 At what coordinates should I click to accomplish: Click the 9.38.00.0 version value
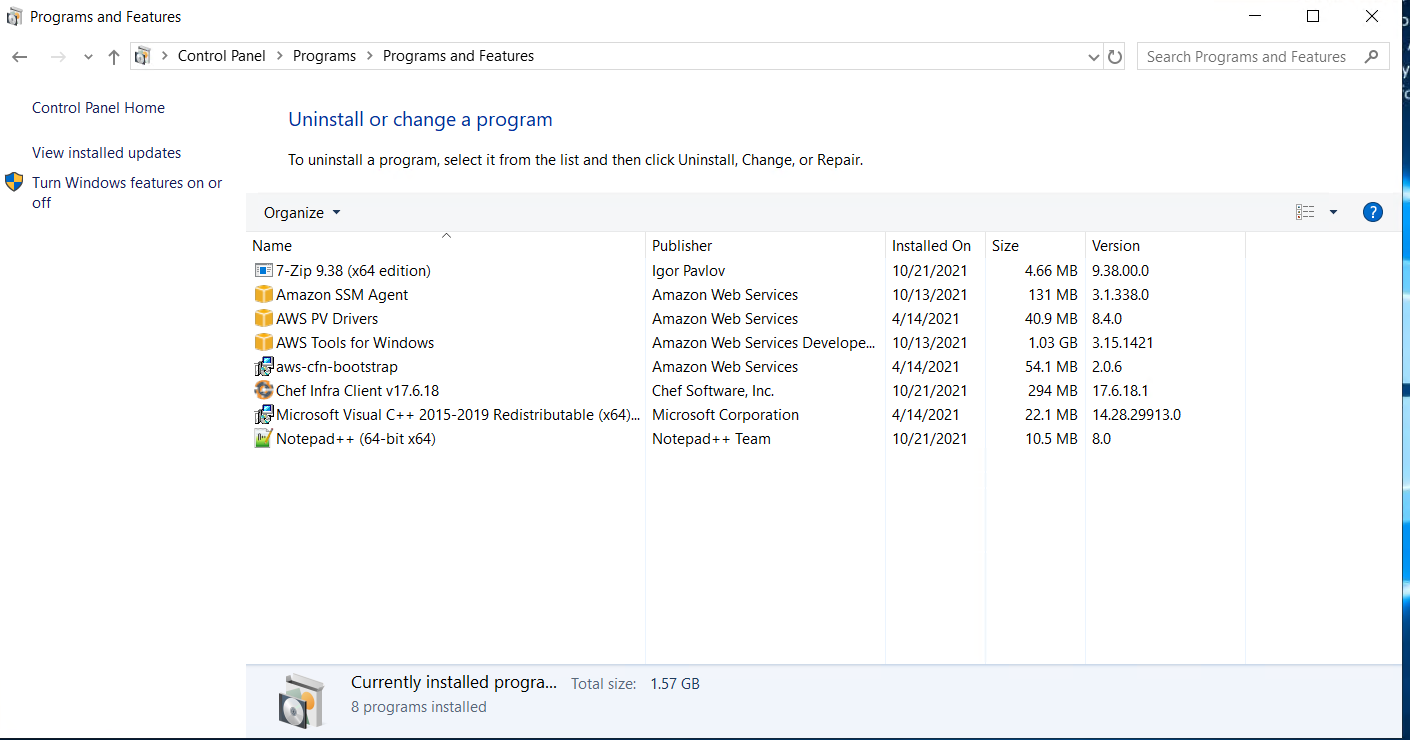1120,271
